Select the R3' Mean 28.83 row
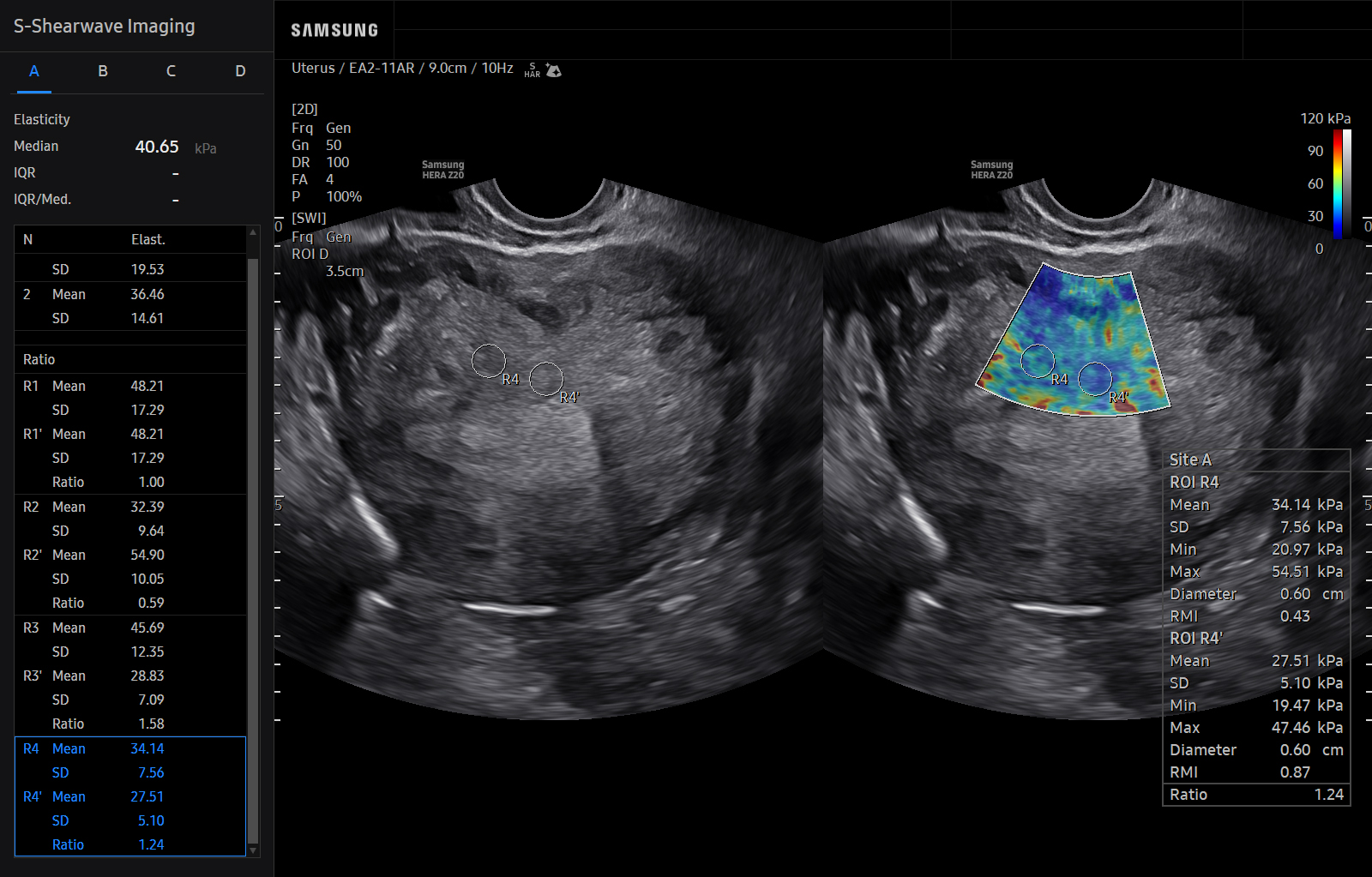Screen dimensions: 1372x877 click(x=130, y=676)
